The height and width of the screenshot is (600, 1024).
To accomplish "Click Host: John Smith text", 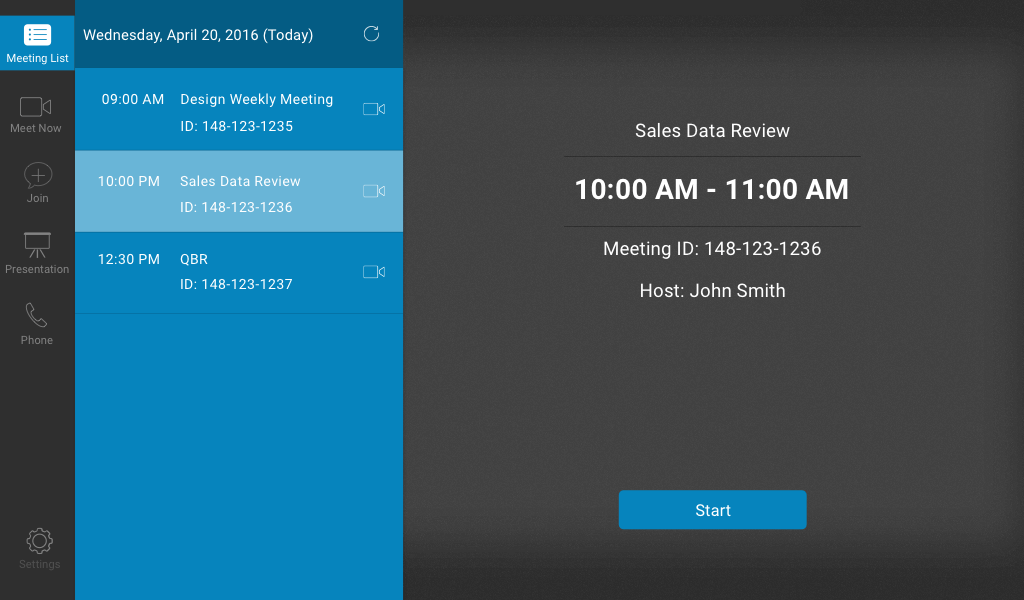I will [x=712, y=291].
